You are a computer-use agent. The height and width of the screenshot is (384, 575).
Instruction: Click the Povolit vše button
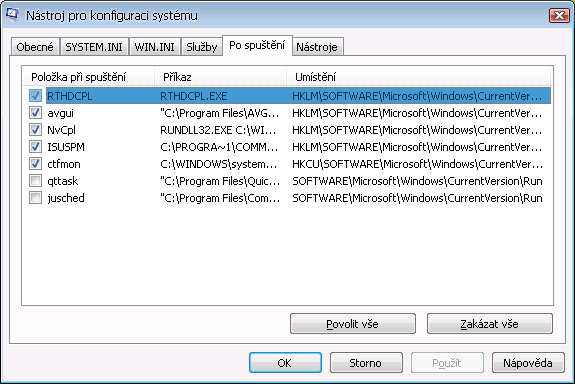pyautogui.click(x=353, y=323)
